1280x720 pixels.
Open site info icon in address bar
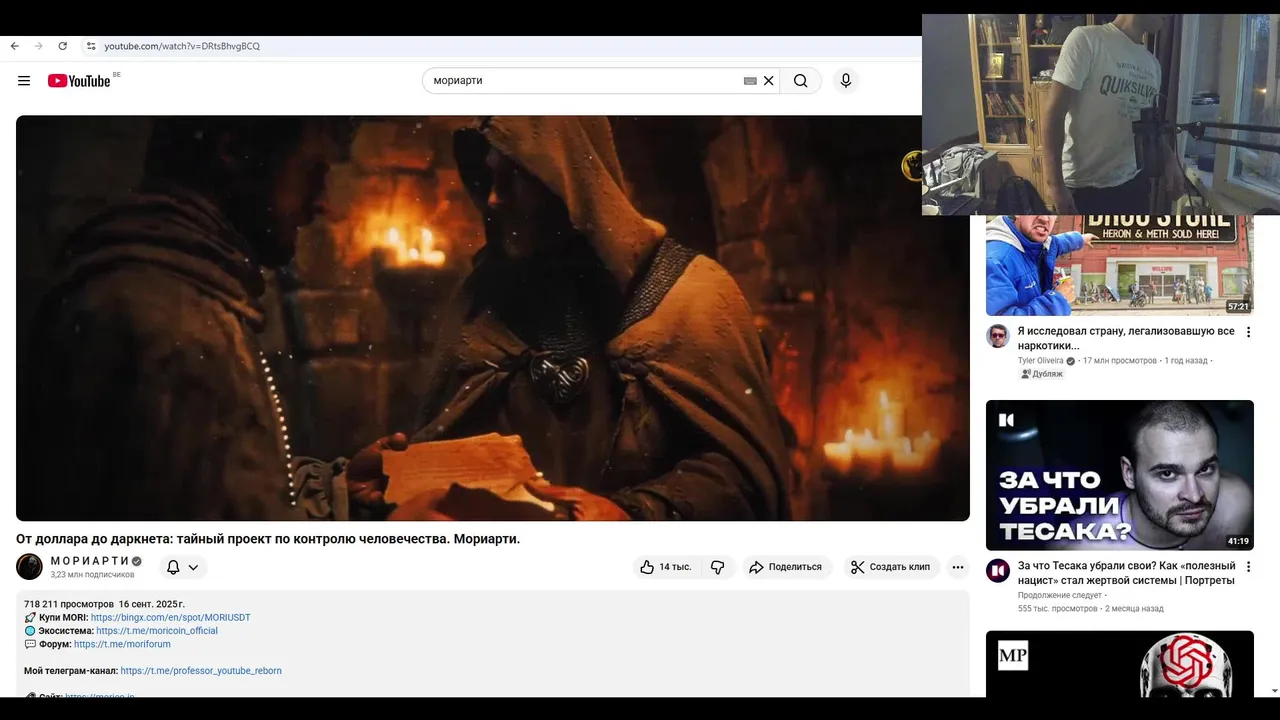pos(91,46)
